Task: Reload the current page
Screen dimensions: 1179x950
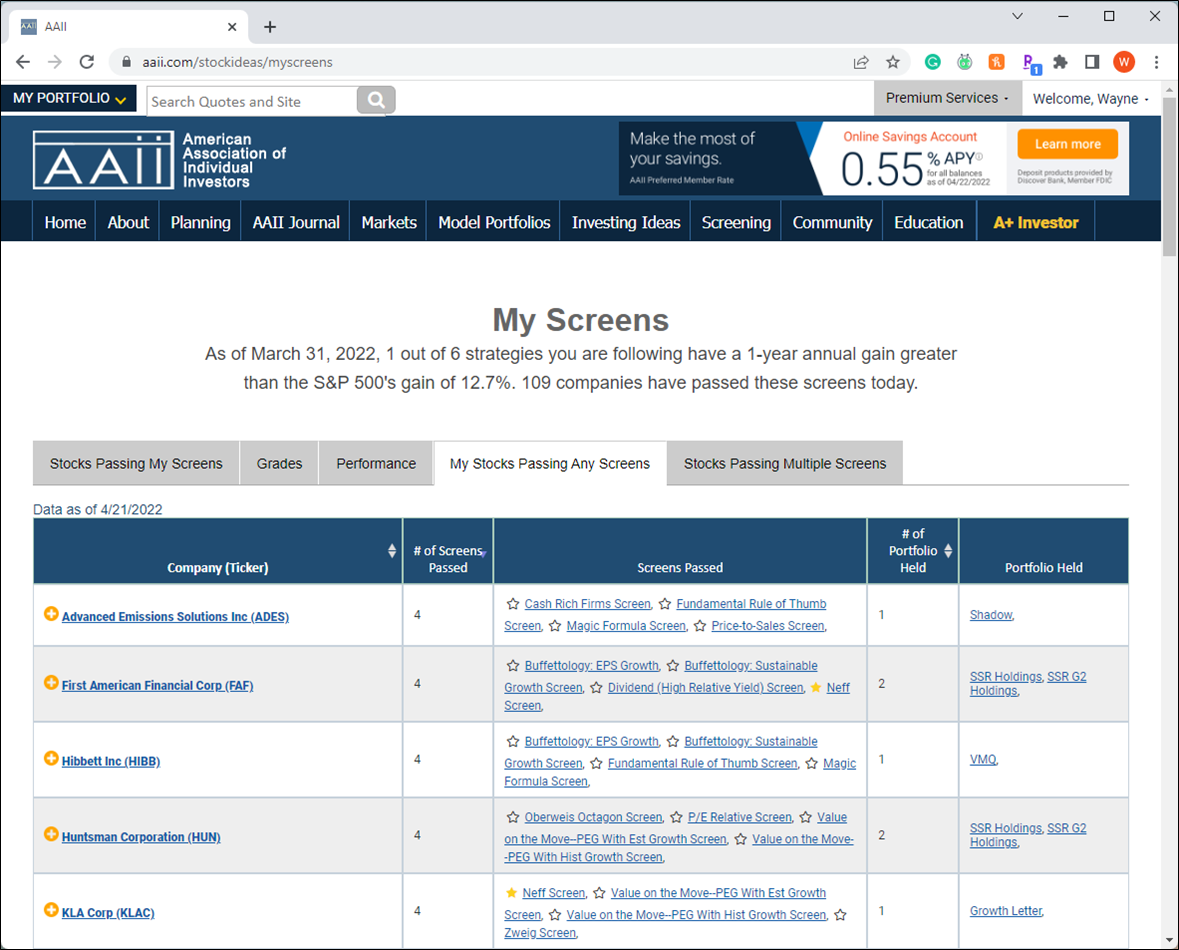Action: (x=86, y=62)
